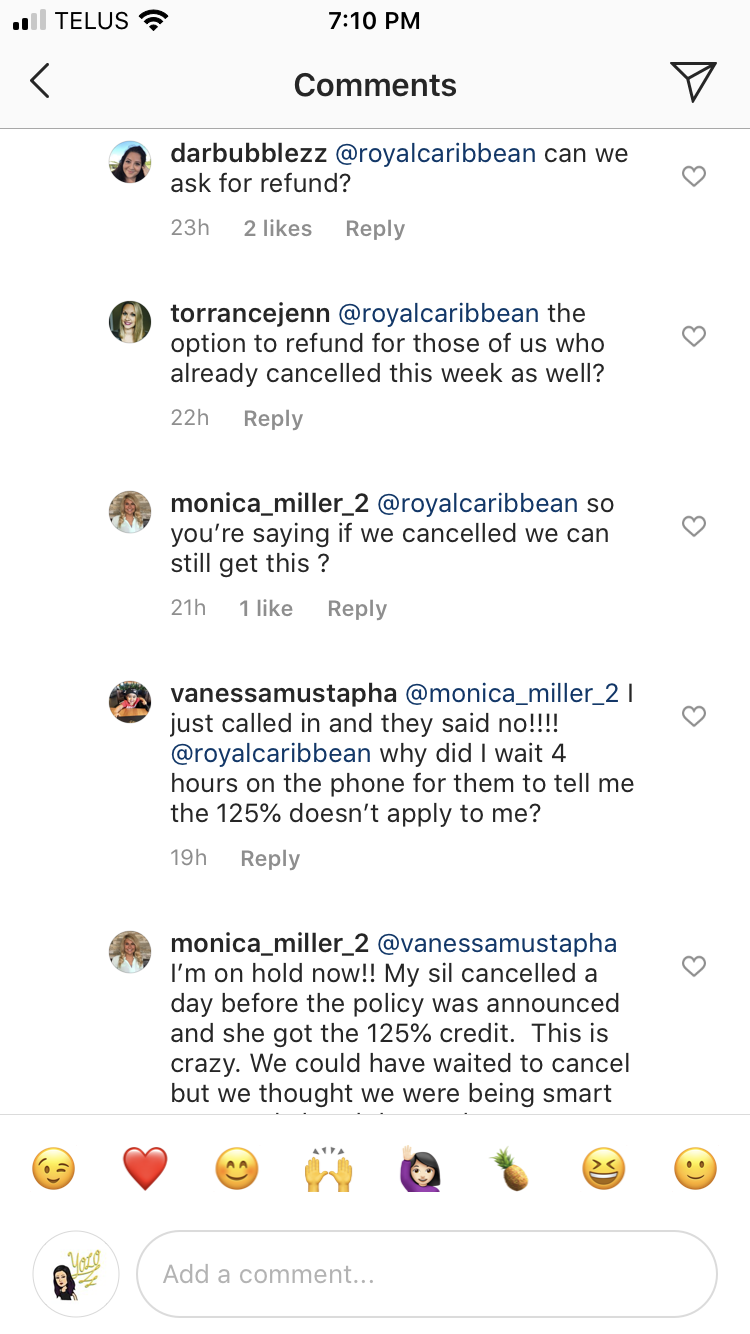
Task: Open the direct share paper plane icon
Action: (693, 82)
